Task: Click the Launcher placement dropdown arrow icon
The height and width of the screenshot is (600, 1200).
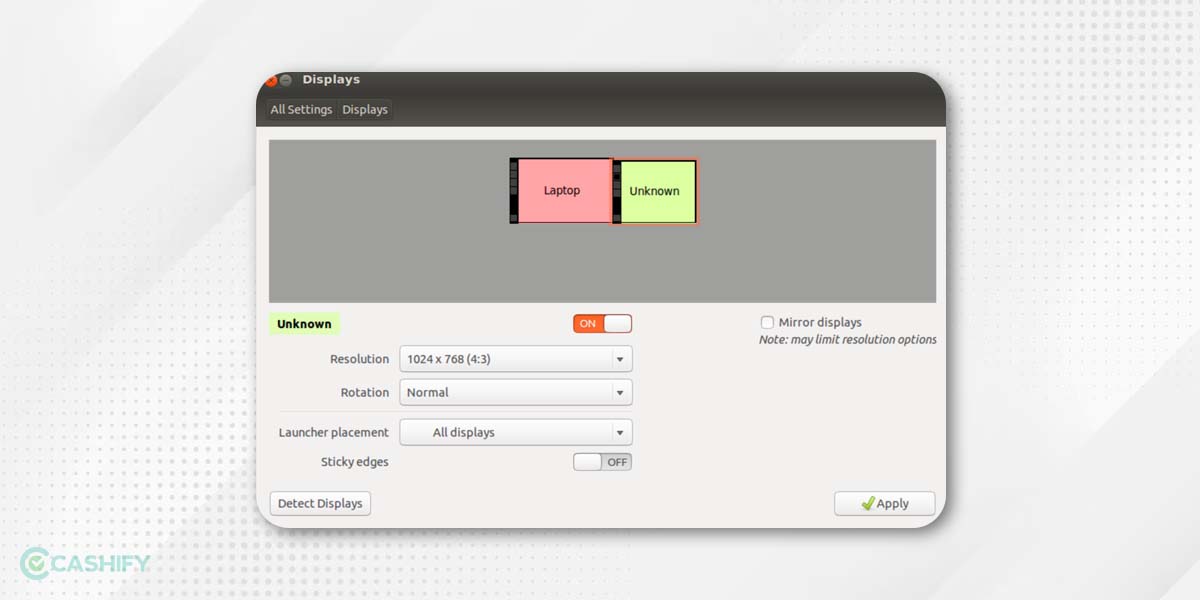Action: (622, 432)
